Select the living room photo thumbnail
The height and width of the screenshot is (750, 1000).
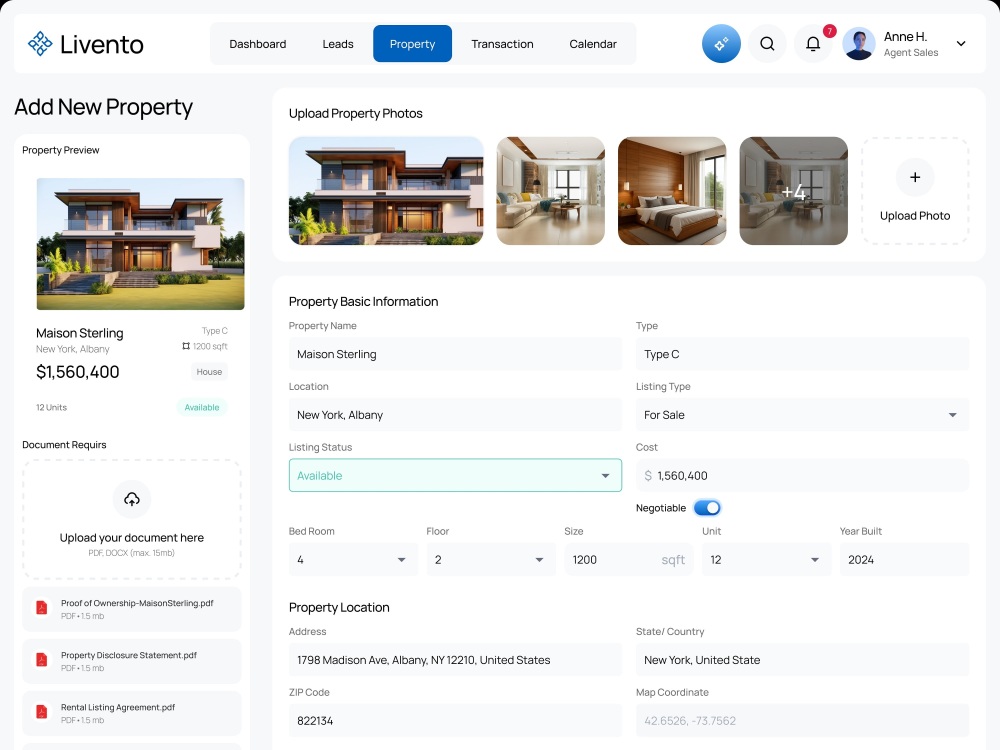tap(550, 191)
